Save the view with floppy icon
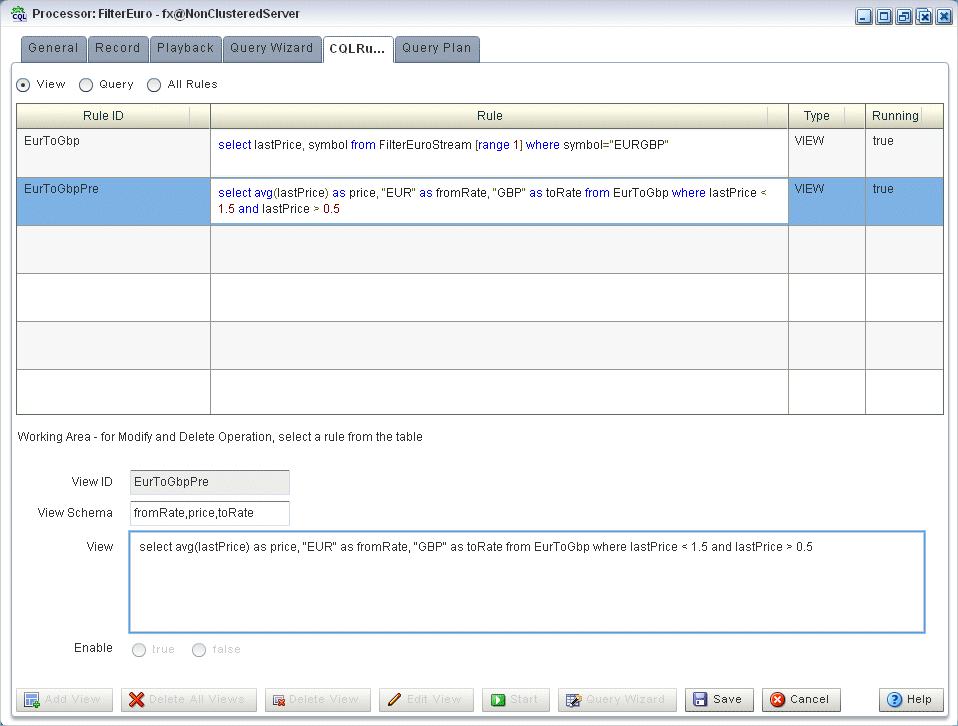 tap(700, 700)
